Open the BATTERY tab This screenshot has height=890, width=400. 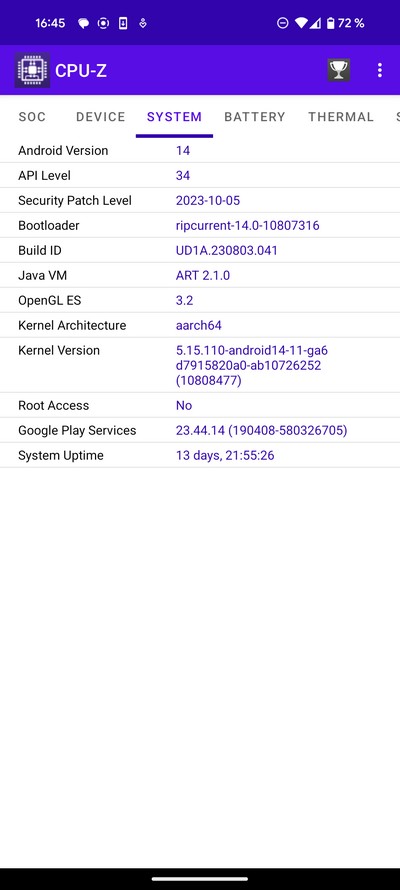pos(255,117)
